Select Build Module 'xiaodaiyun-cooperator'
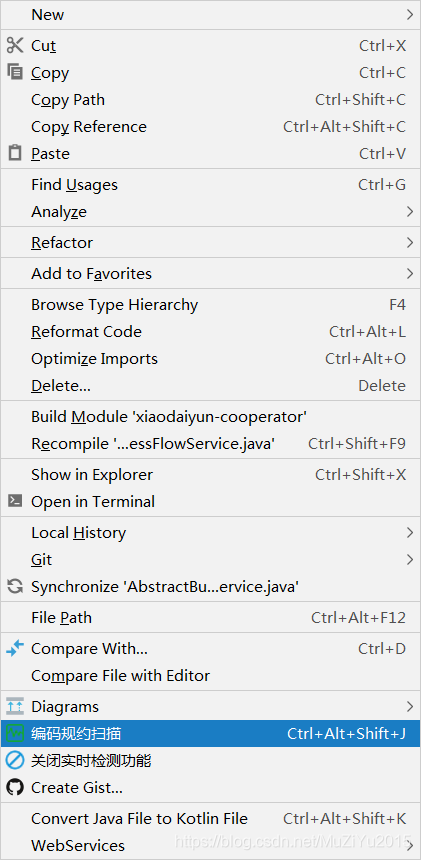421x860 pixels. click(x=210, y=417)
